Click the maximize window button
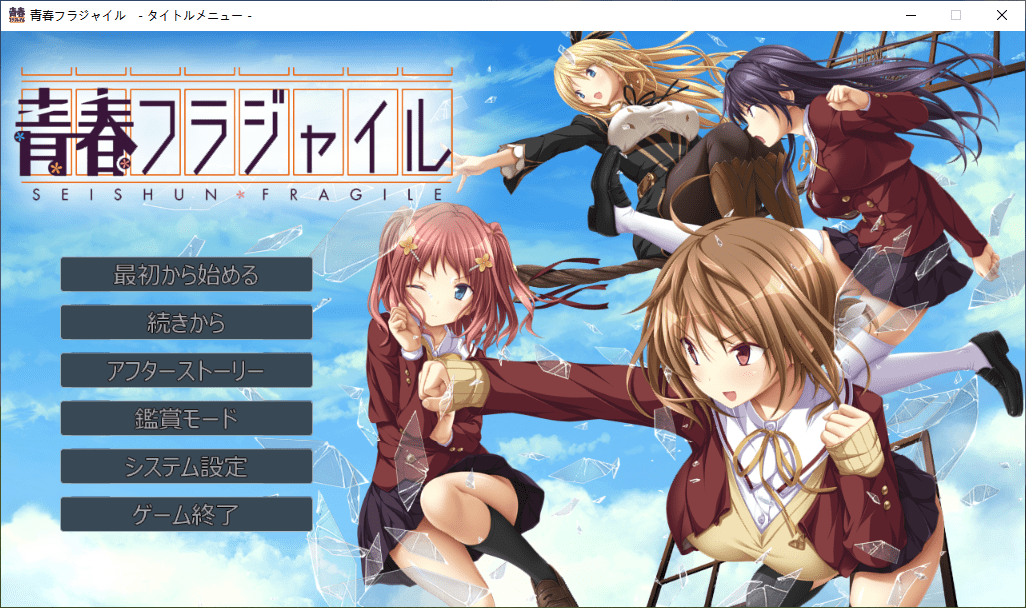This screenshot has height=608, width=1026. (956, 15)
